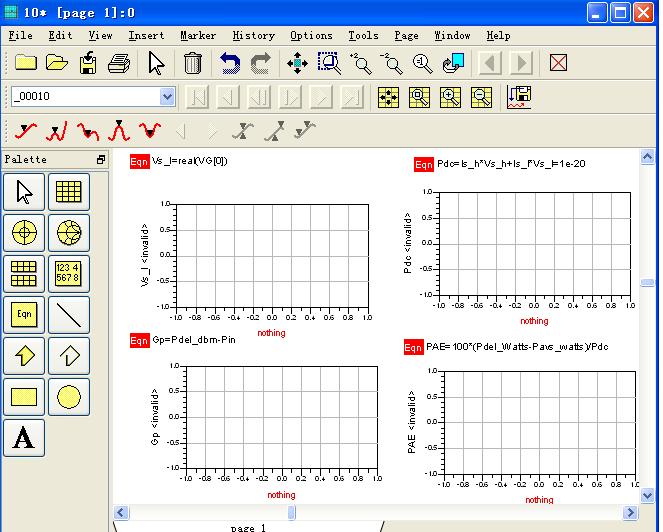The width and height of the screenshot is (663, 532).
Task: Open the Marker menu
Action: click(x=198, y=36)
